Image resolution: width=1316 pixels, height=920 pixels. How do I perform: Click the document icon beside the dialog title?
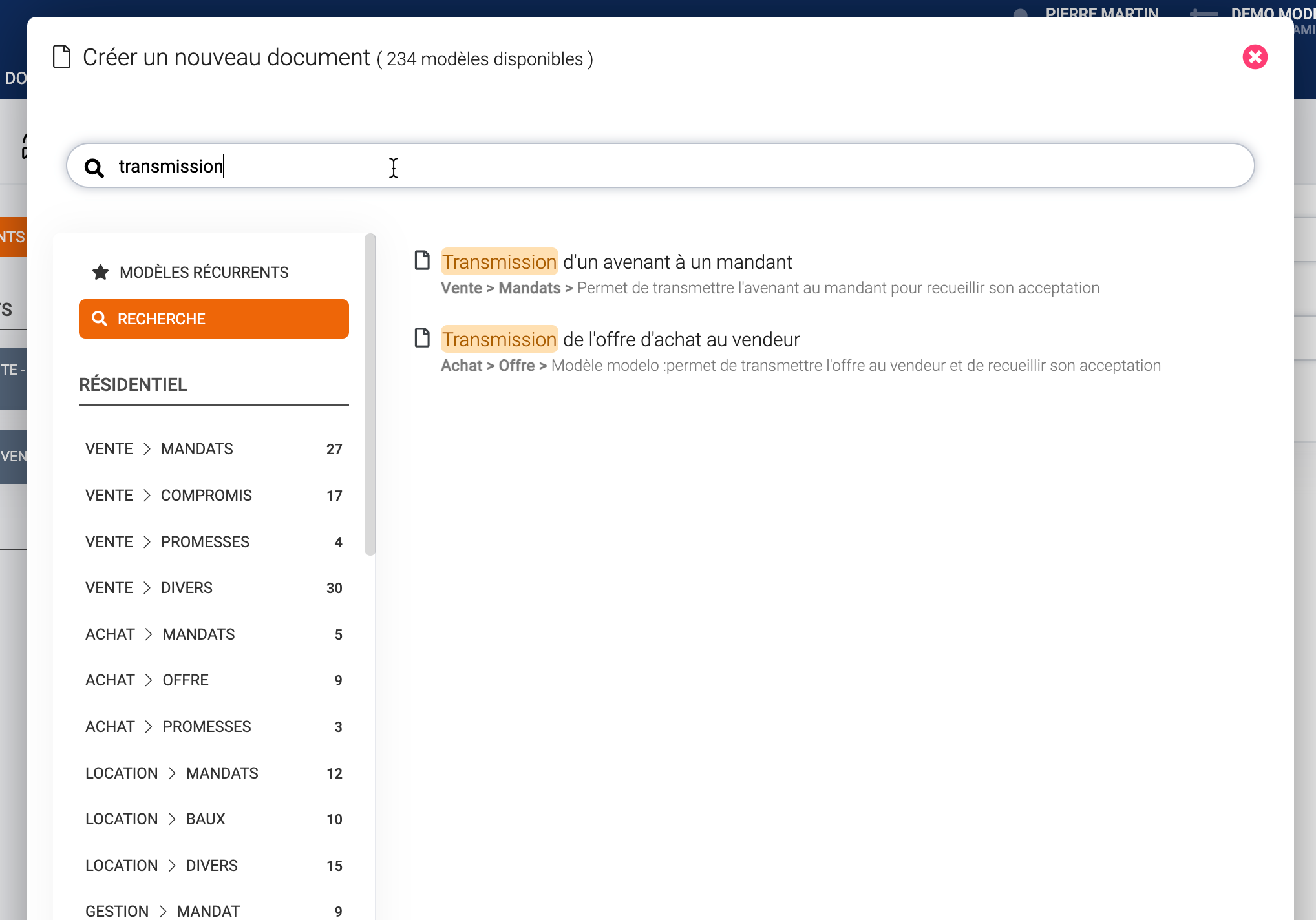pos(62,57)
